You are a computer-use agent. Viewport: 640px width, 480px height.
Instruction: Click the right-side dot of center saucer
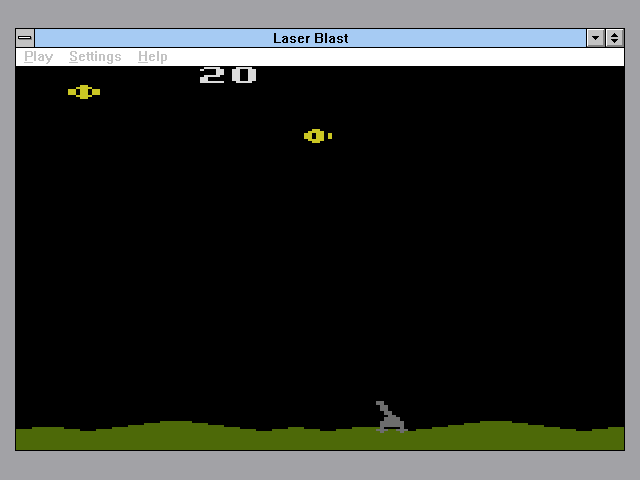[x=330, y=136]
